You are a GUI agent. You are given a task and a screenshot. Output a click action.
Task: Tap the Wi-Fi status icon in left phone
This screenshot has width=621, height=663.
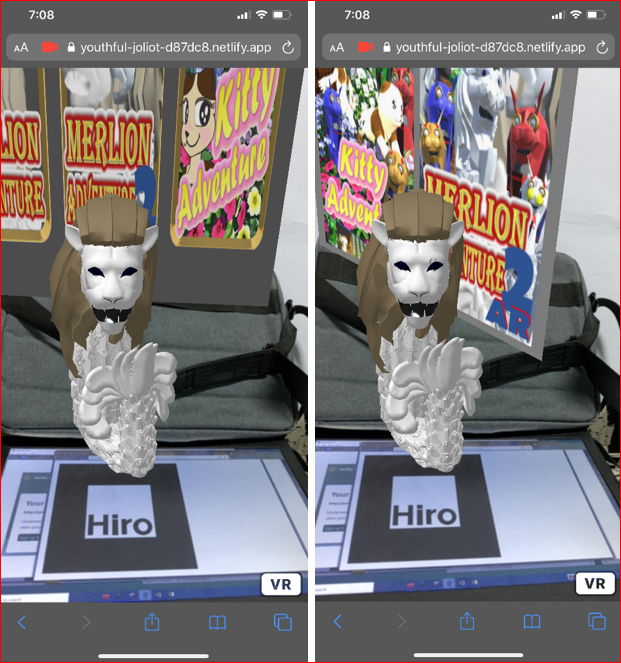click(x=262, y=15)
